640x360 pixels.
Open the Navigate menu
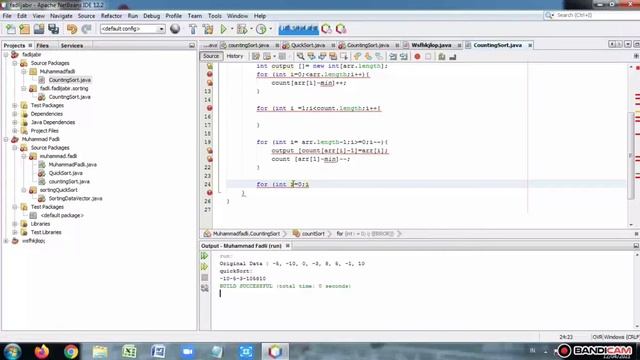61,16
